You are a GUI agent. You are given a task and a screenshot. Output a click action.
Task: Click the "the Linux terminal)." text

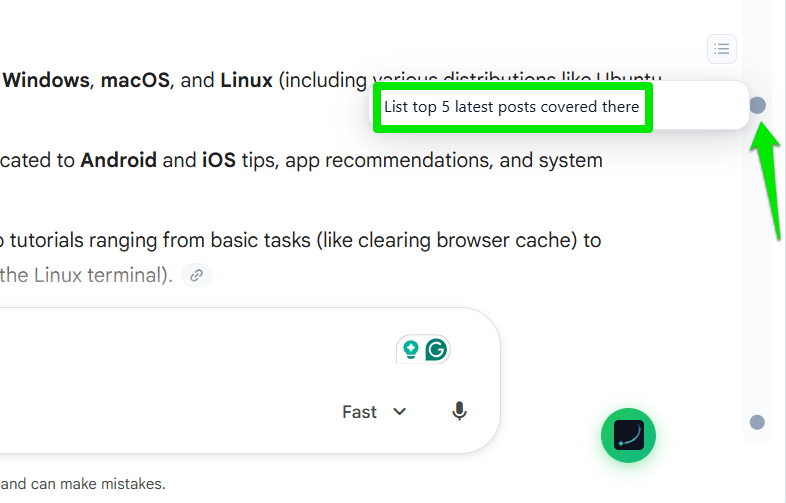coord(86,275)
